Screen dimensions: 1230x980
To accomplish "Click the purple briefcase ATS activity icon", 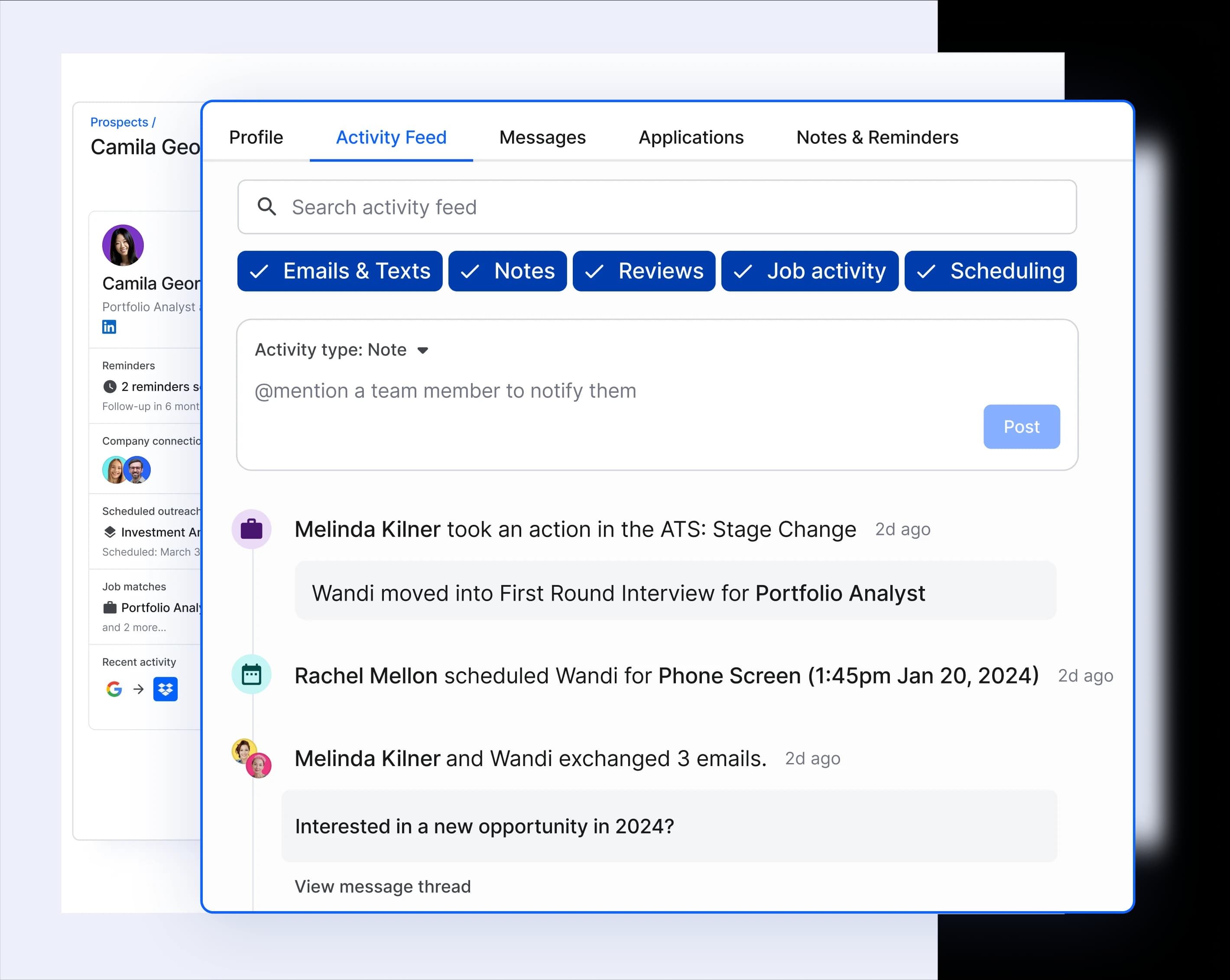I will [252, 529].
